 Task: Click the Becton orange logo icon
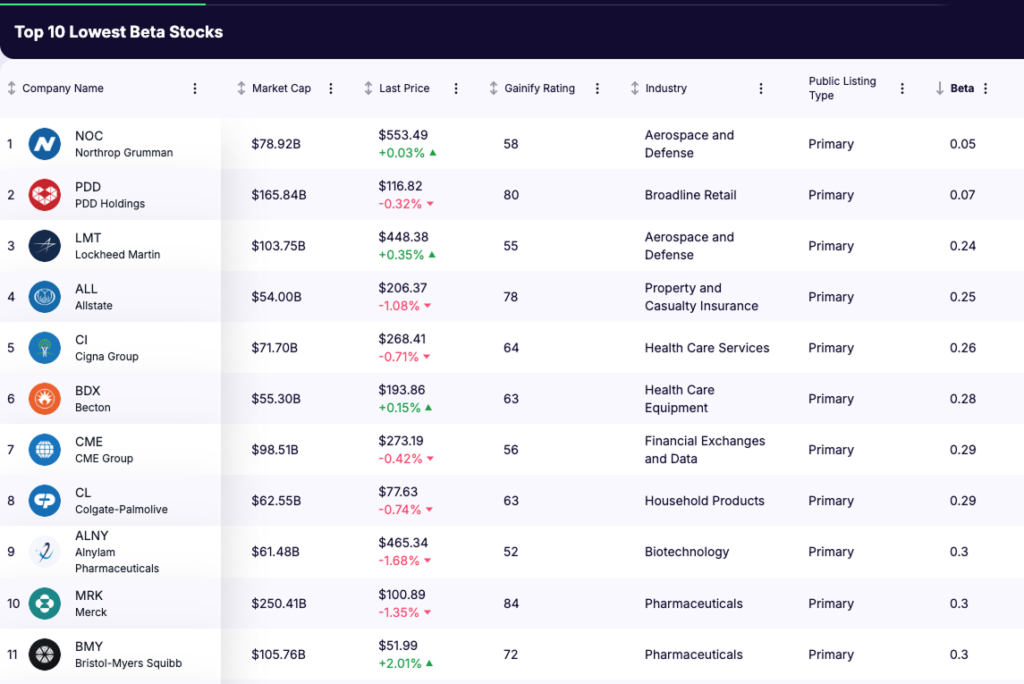point(44,398)
